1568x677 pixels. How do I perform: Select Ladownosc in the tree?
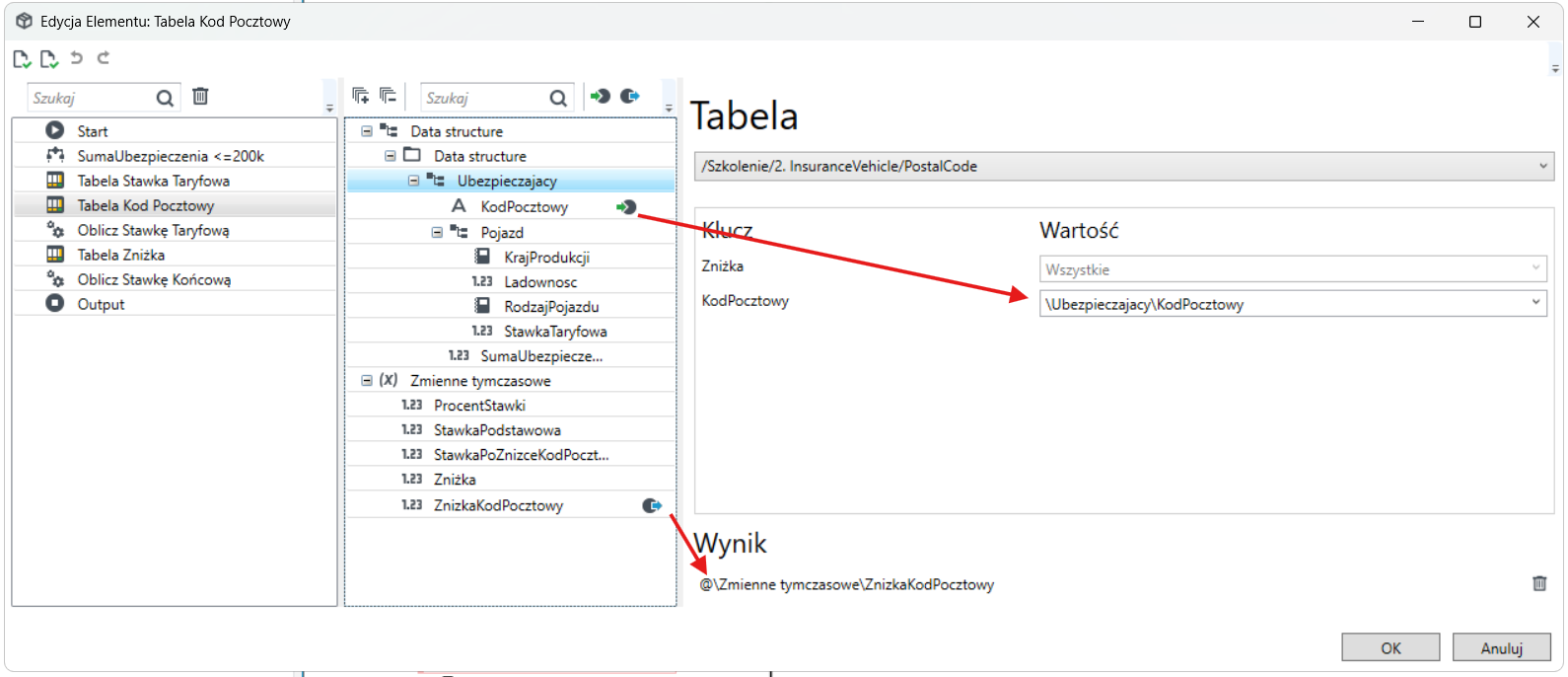(540, 282)
